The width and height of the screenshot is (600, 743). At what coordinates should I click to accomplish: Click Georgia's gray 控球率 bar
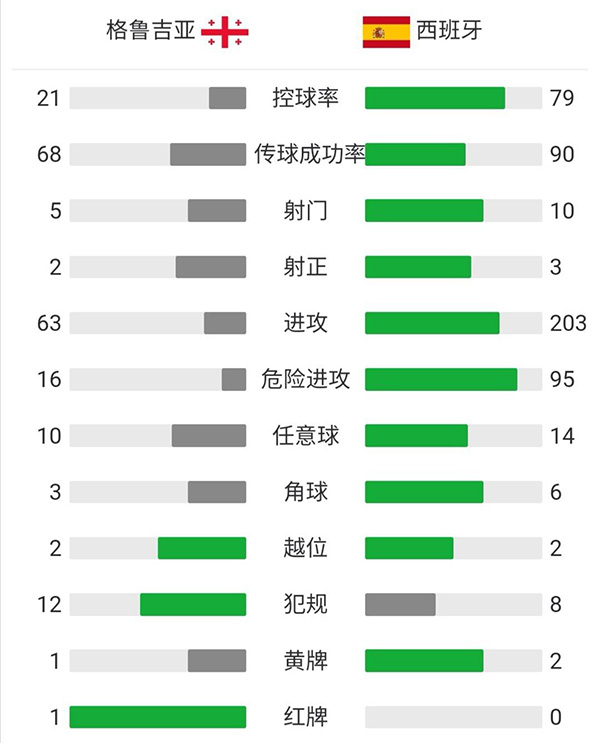click(228, 98)
